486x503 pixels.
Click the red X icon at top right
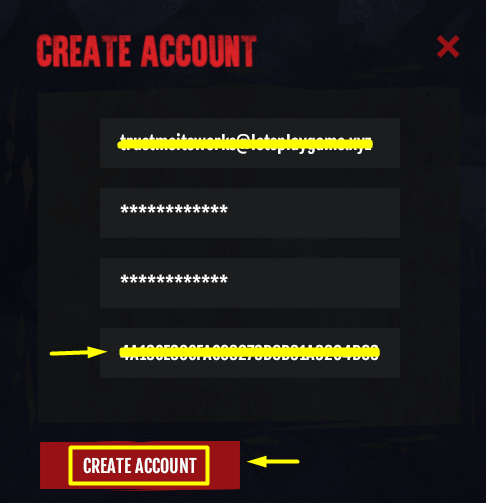pos(448,47)
